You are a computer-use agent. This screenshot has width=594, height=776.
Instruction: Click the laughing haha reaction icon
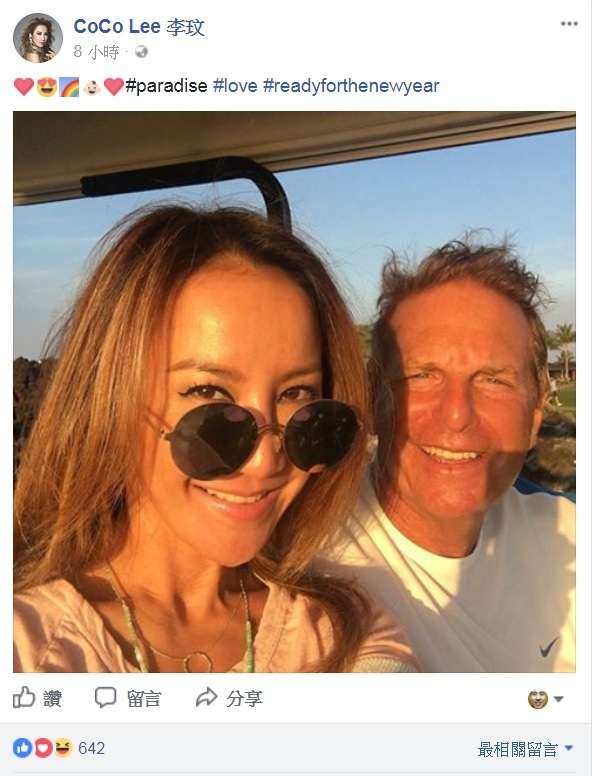click(x=63, y=748)
